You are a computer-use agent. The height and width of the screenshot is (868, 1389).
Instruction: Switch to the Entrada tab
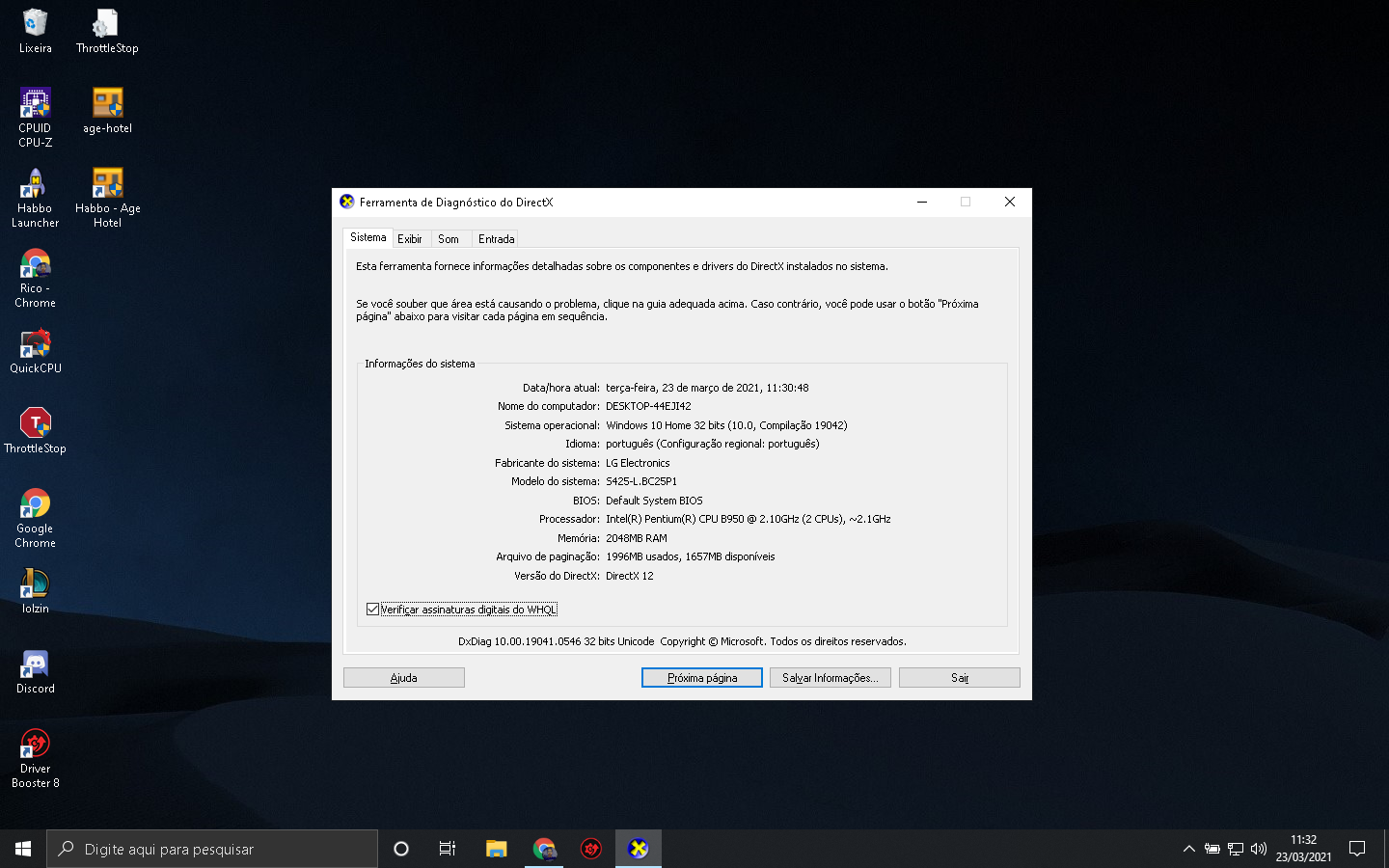496,239
